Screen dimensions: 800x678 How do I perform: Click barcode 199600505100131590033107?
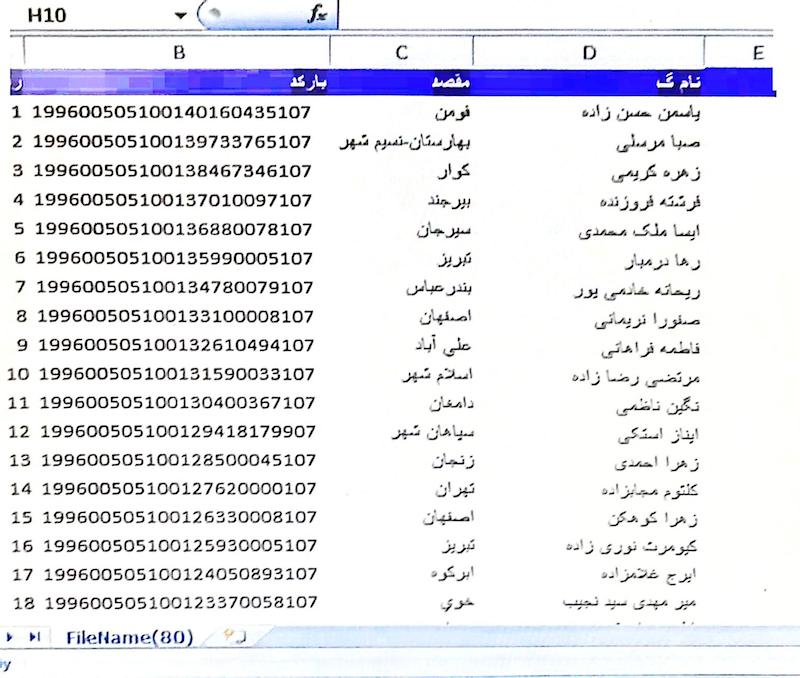177,374
